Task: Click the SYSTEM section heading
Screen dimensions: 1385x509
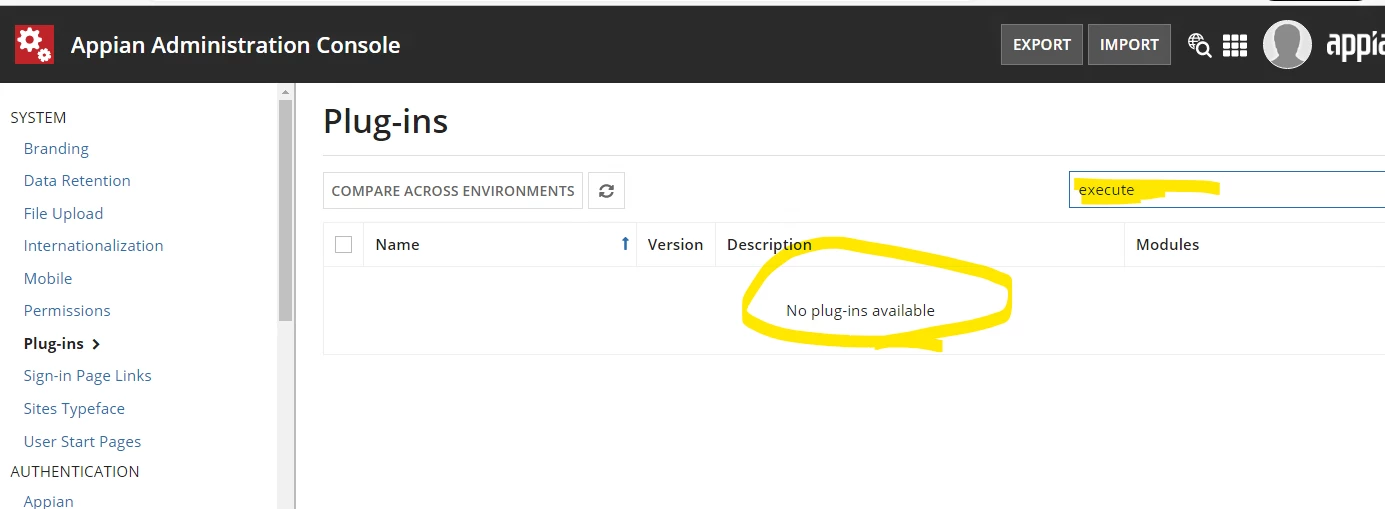Action: pos(38,117)
